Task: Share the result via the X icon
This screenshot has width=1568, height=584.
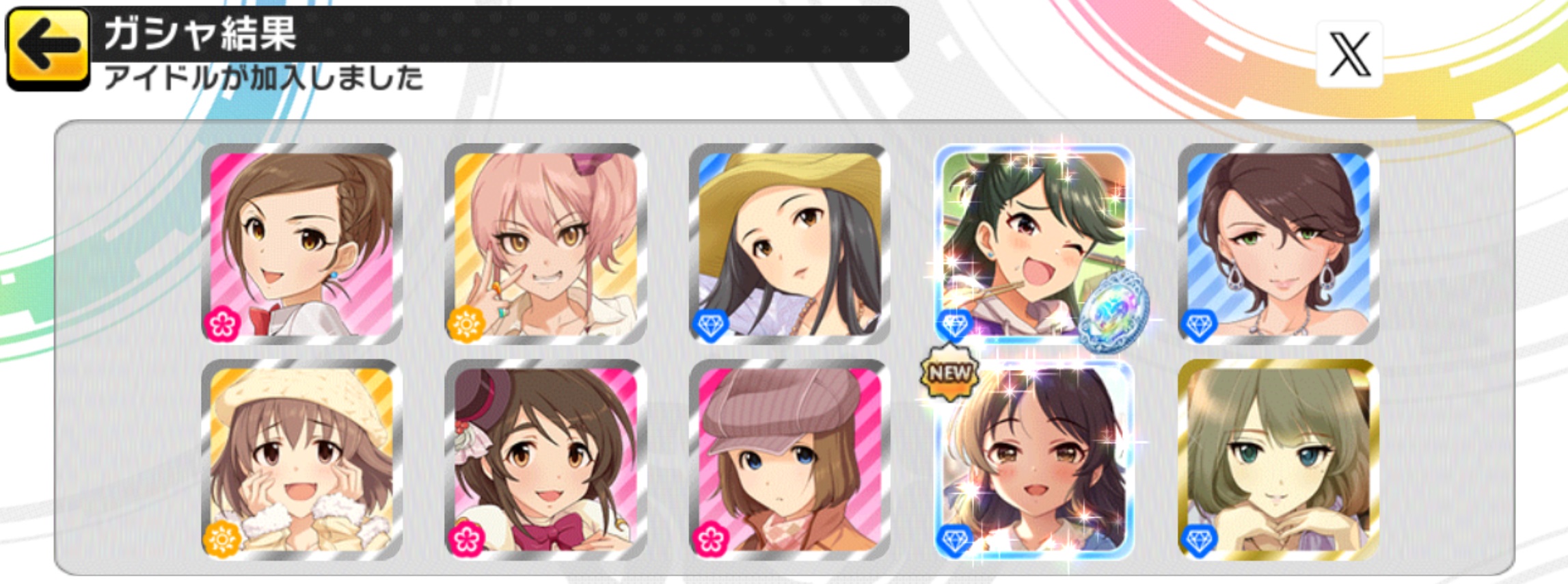Action: click(x=1349, y=54)
